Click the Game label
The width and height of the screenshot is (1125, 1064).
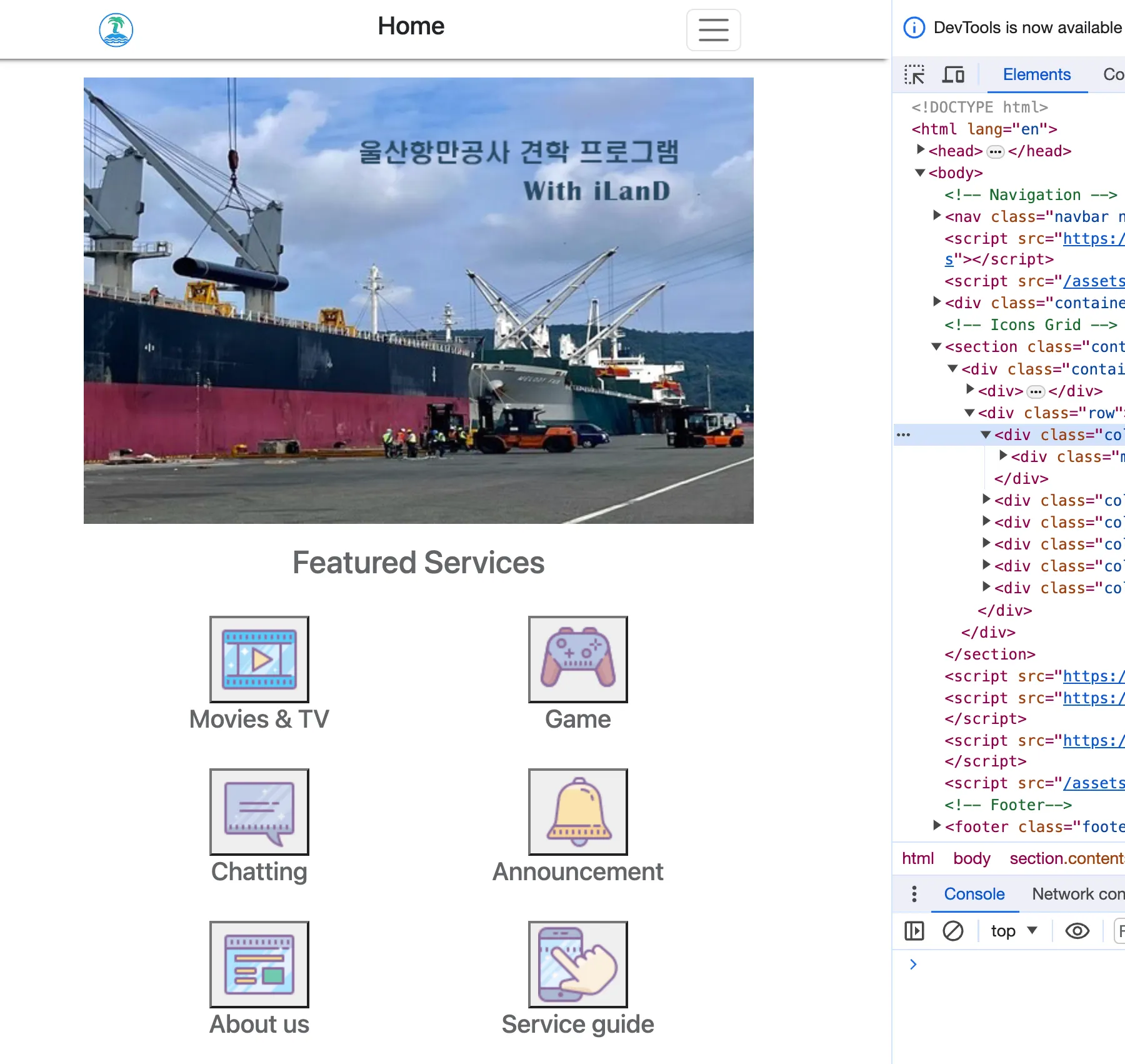click(578, 719)
